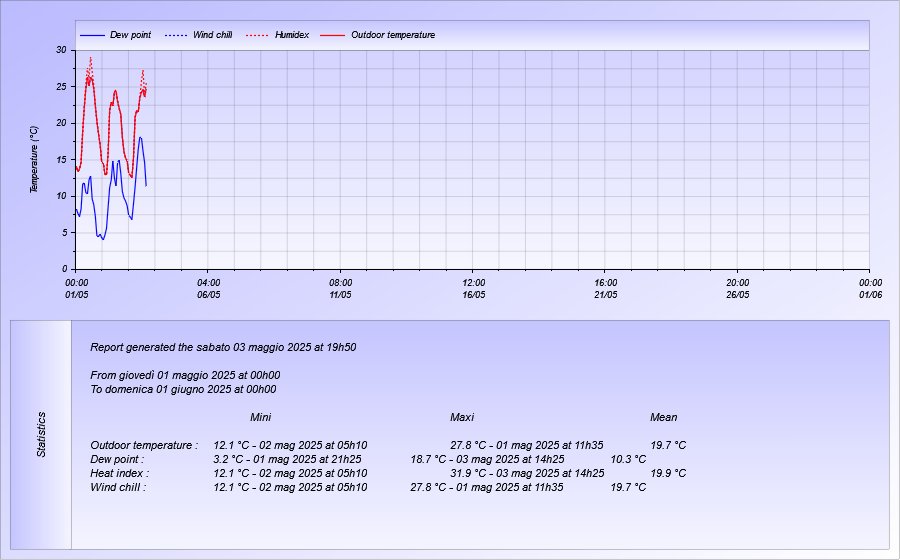Click the 15 value on the temperature axis
This screenshot has height=560, width=900.
(x=61, y=160)
